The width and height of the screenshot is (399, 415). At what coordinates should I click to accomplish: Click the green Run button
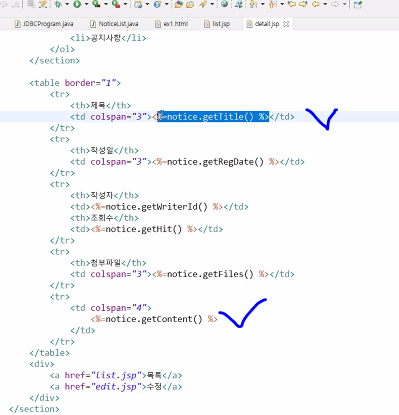point(77,4)
